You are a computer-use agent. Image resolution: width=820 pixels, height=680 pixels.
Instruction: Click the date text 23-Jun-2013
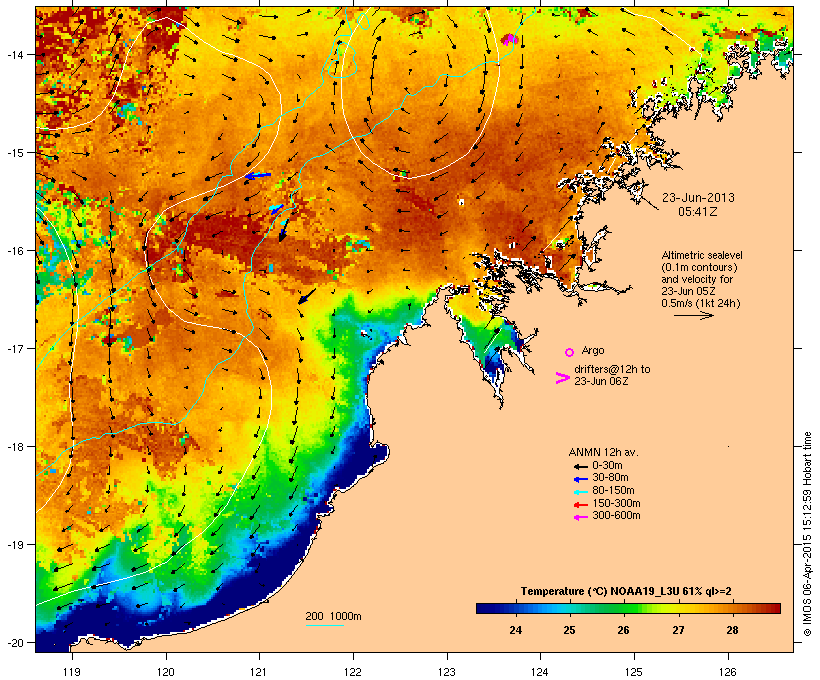coord(698,198)
